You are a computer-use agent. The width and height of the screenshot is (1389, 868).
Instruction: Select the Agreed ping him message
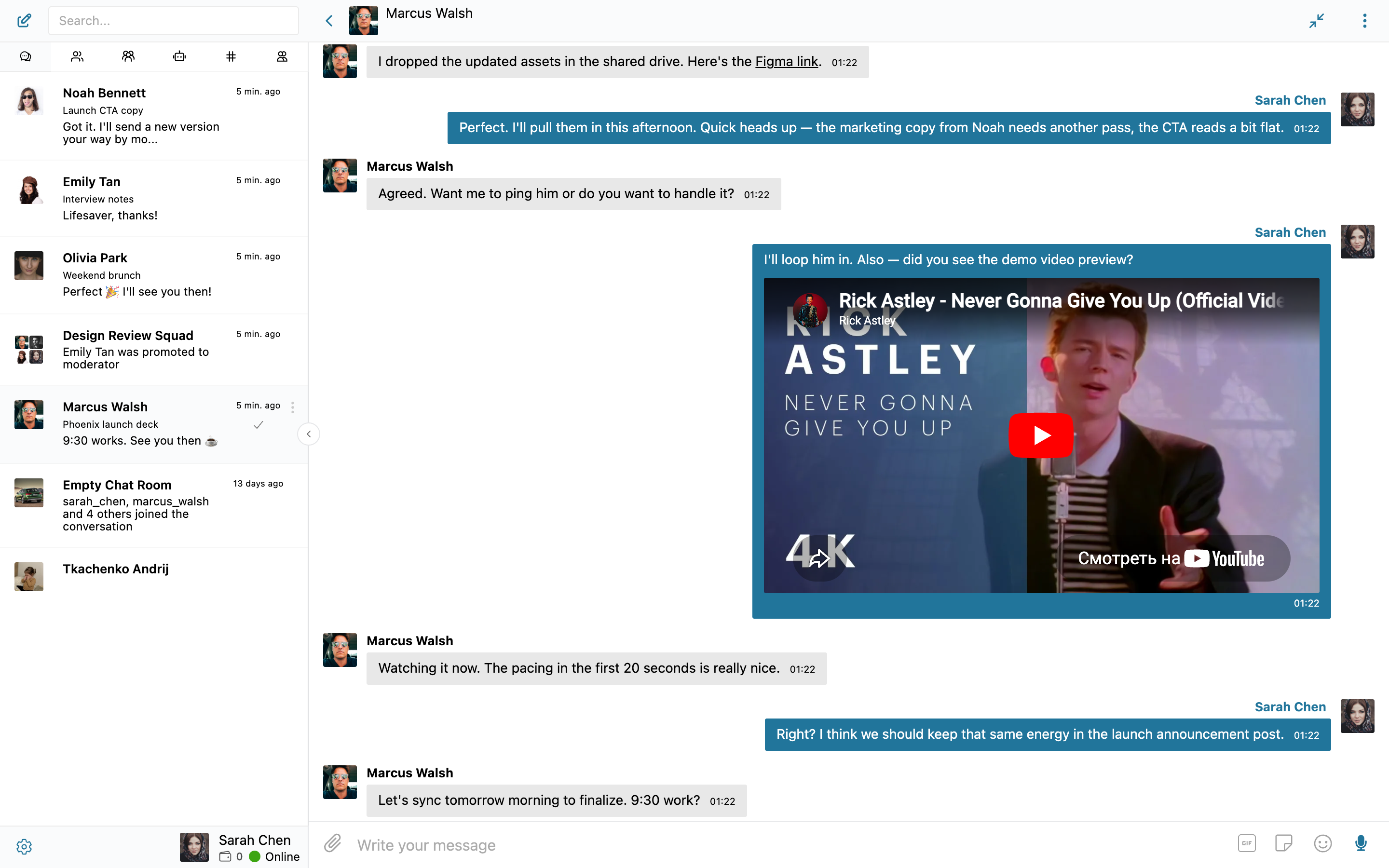click(x=573, y=194)
